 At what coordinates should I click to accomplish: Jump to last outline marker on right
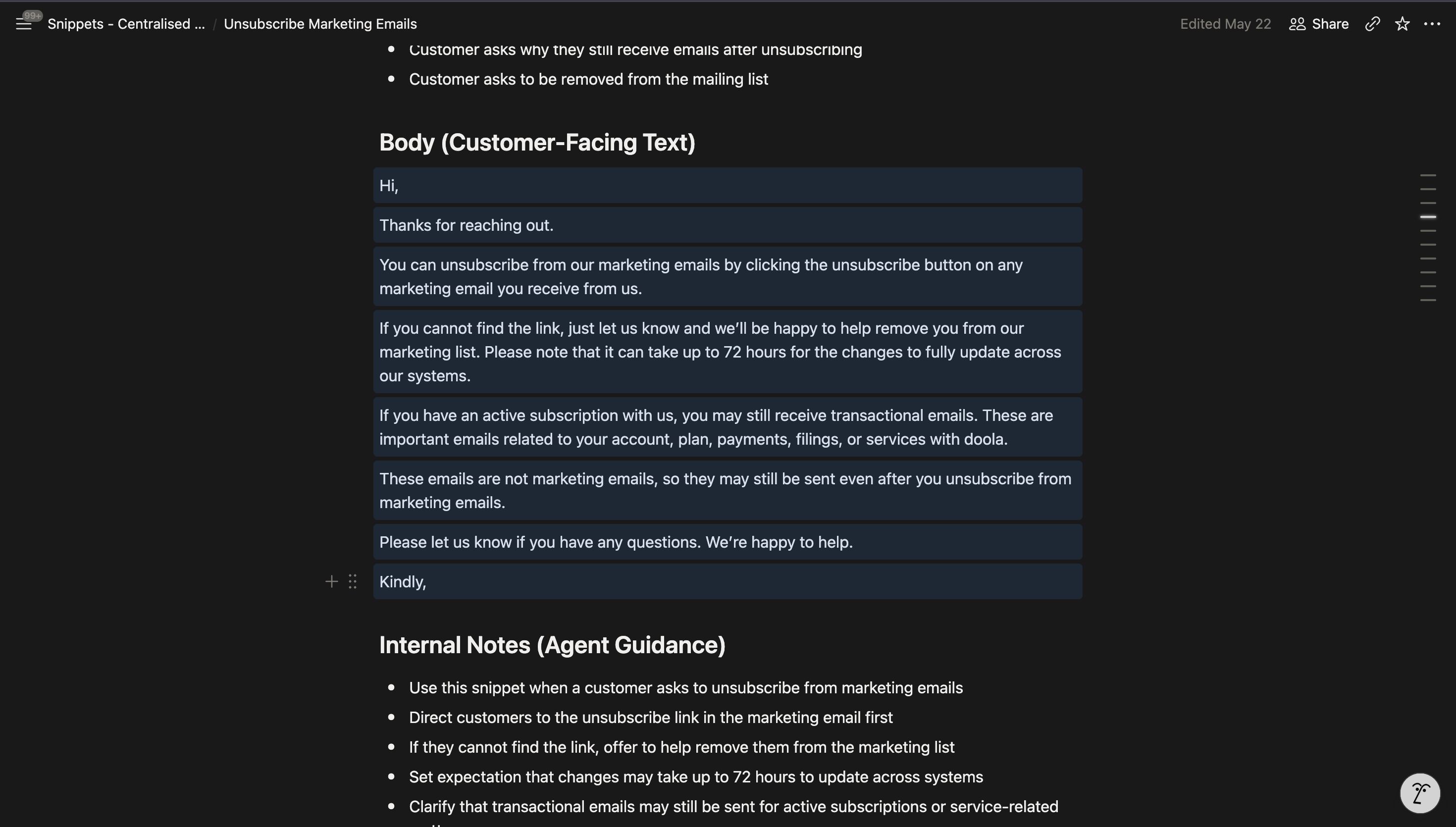tap(1428, 300)
